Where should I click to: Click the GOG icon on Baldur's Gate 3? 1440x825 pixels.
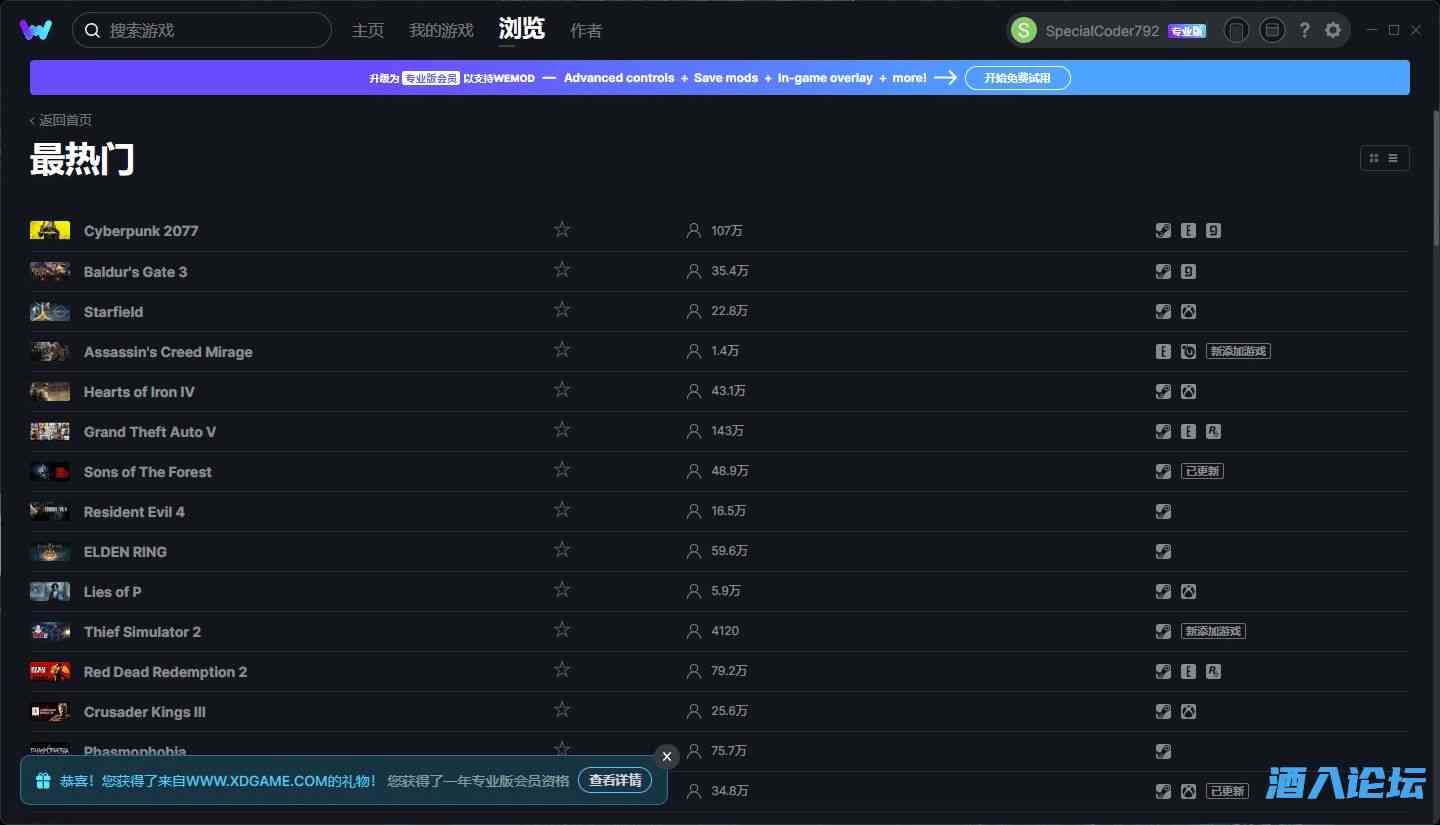[1188, 272]
